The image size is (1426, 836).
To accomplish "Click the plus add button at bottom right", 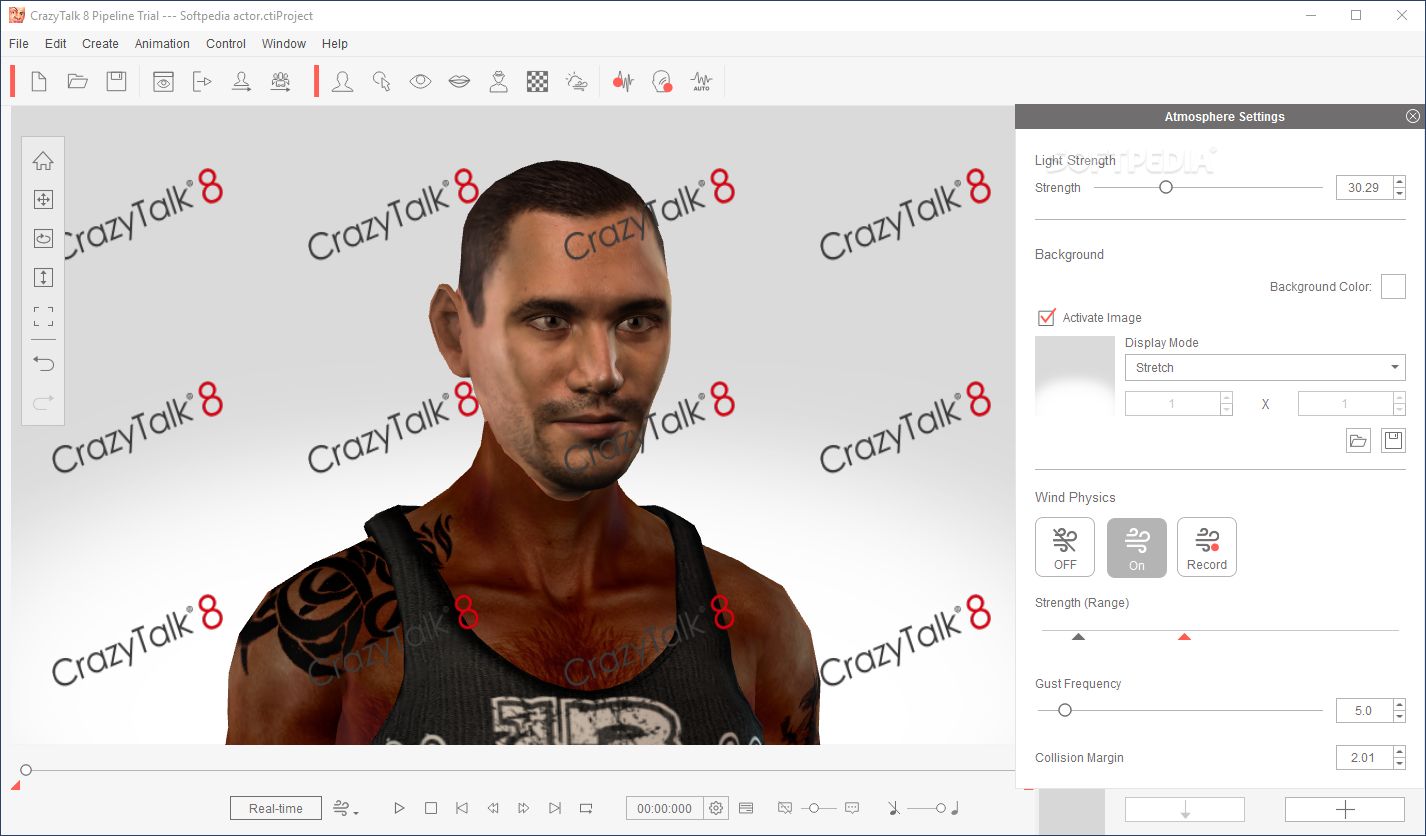I will coord(1345,809).
